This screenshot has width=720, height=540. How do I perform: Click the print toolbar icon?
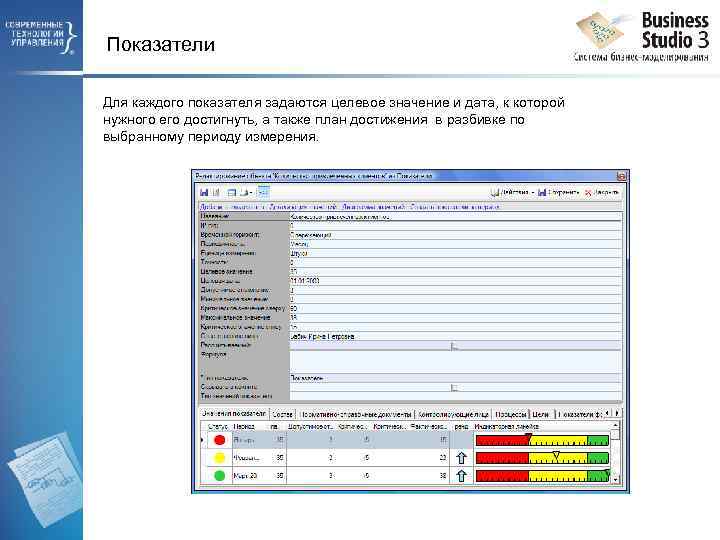click(244, 192)
